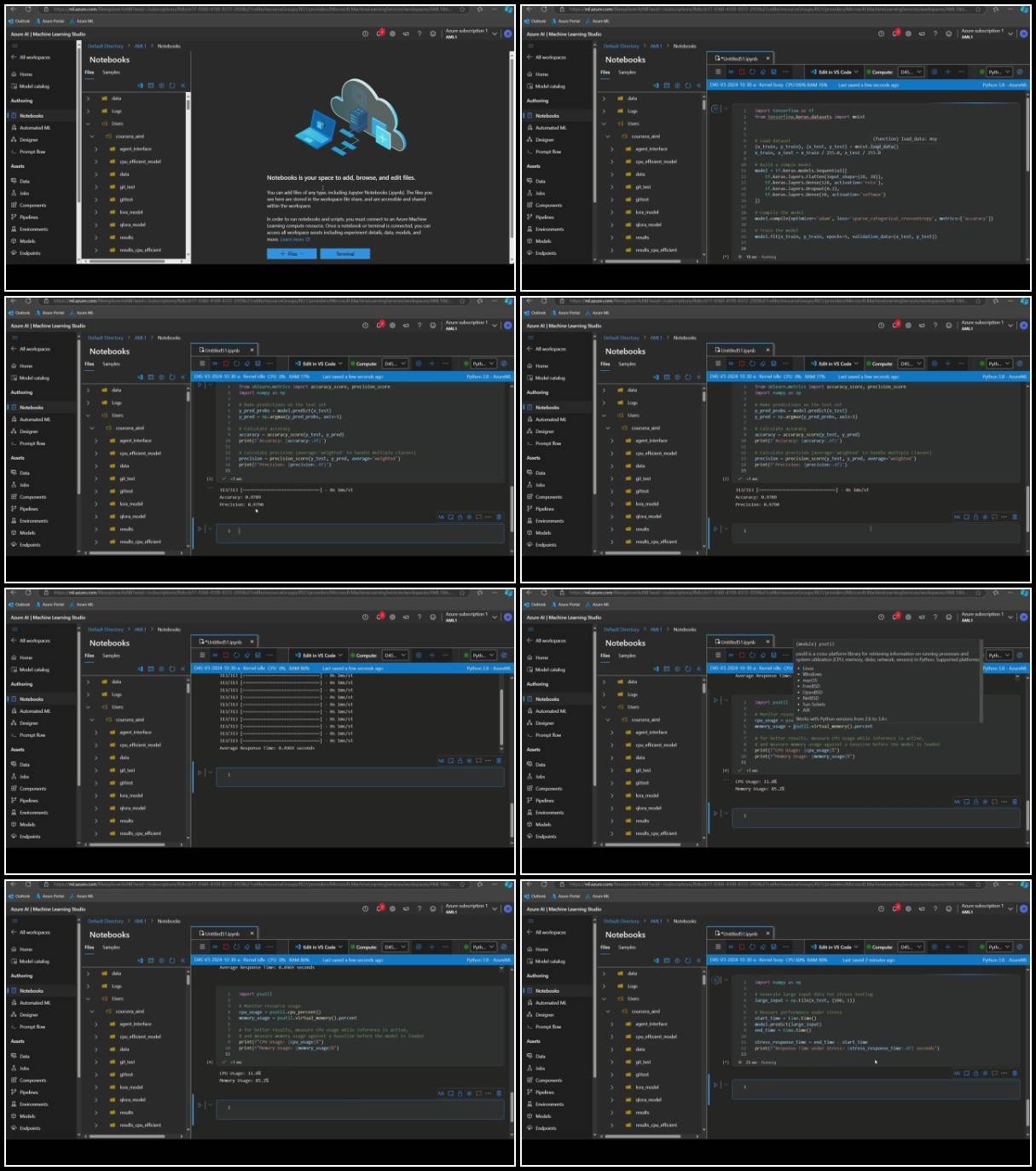Click the Models cube icon in the welcome-page frame
The height and width of the screenshot is (1171, 1036).
click(x=14, y=241)
